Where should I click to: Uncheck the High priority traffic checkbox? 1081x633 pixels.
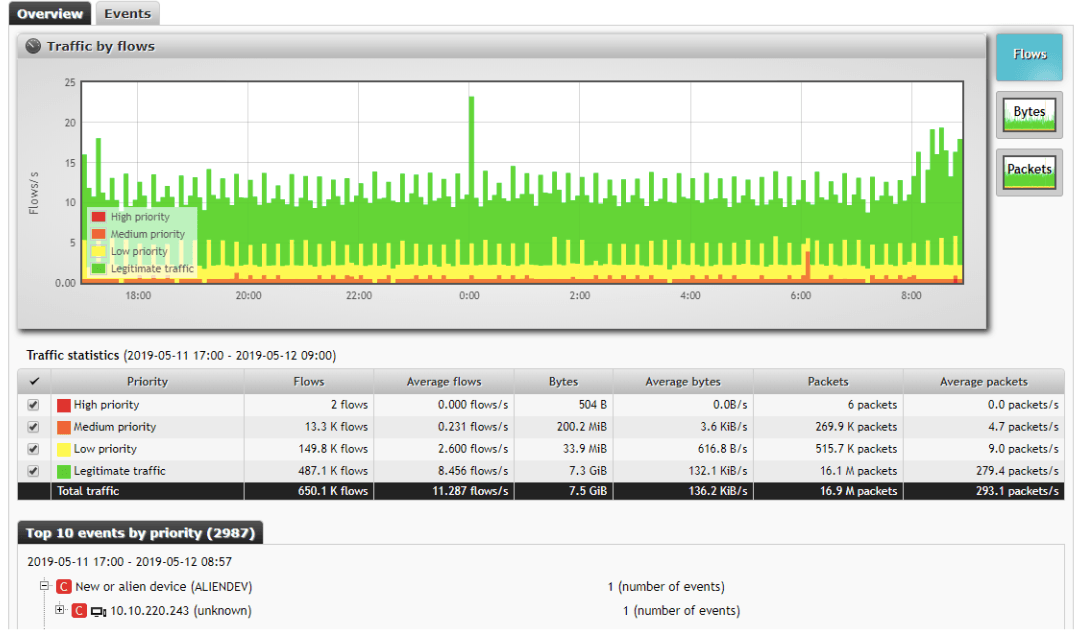[34, 405]
